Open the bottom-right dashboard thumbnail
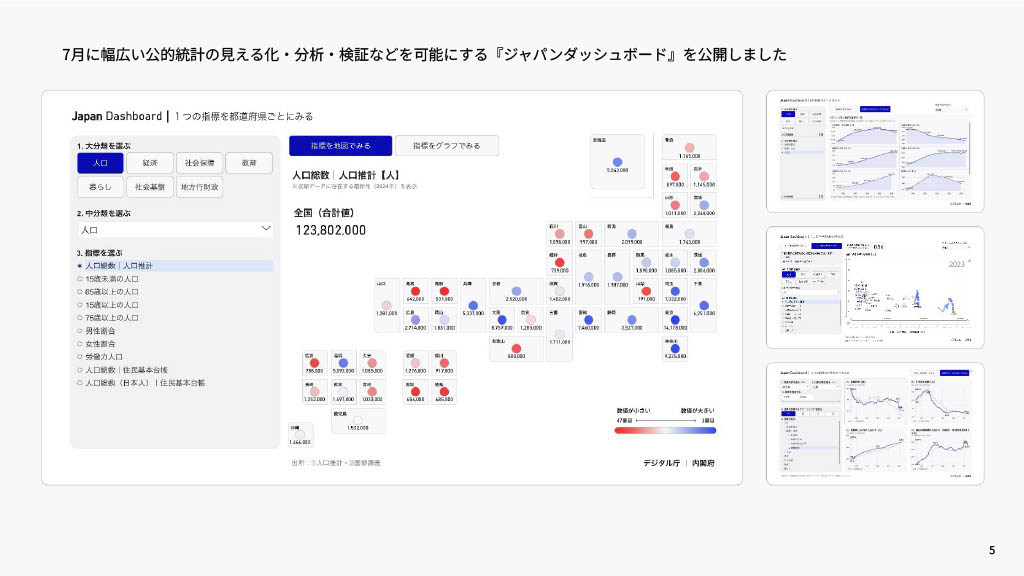Viewport: 1024px width, 576px height. tap(874, 423)
